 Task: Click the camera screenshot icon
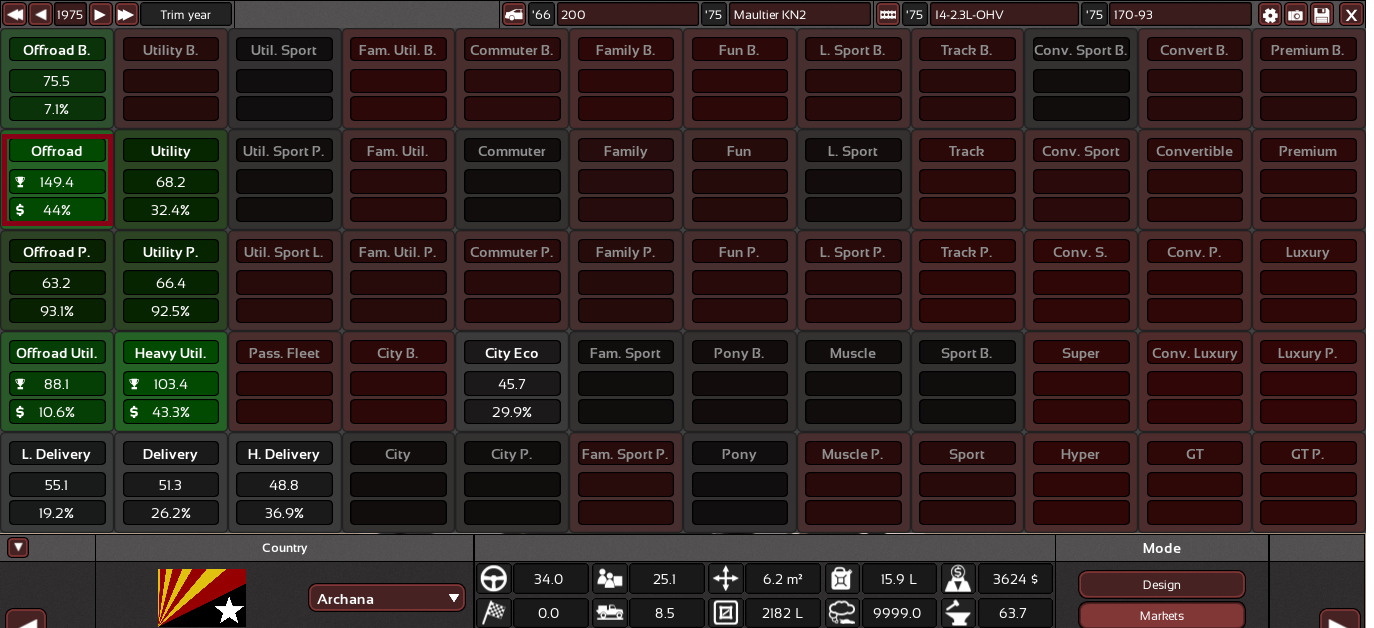tap(1295, 15)
